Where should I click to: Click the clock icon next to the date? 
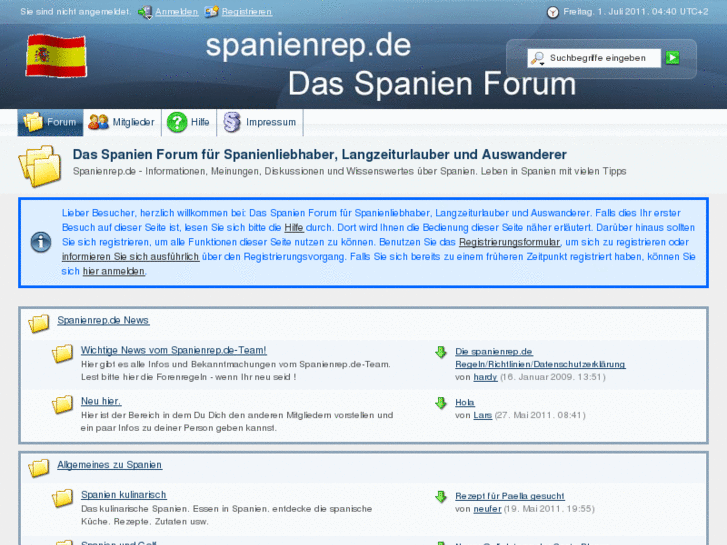(553, 12)
